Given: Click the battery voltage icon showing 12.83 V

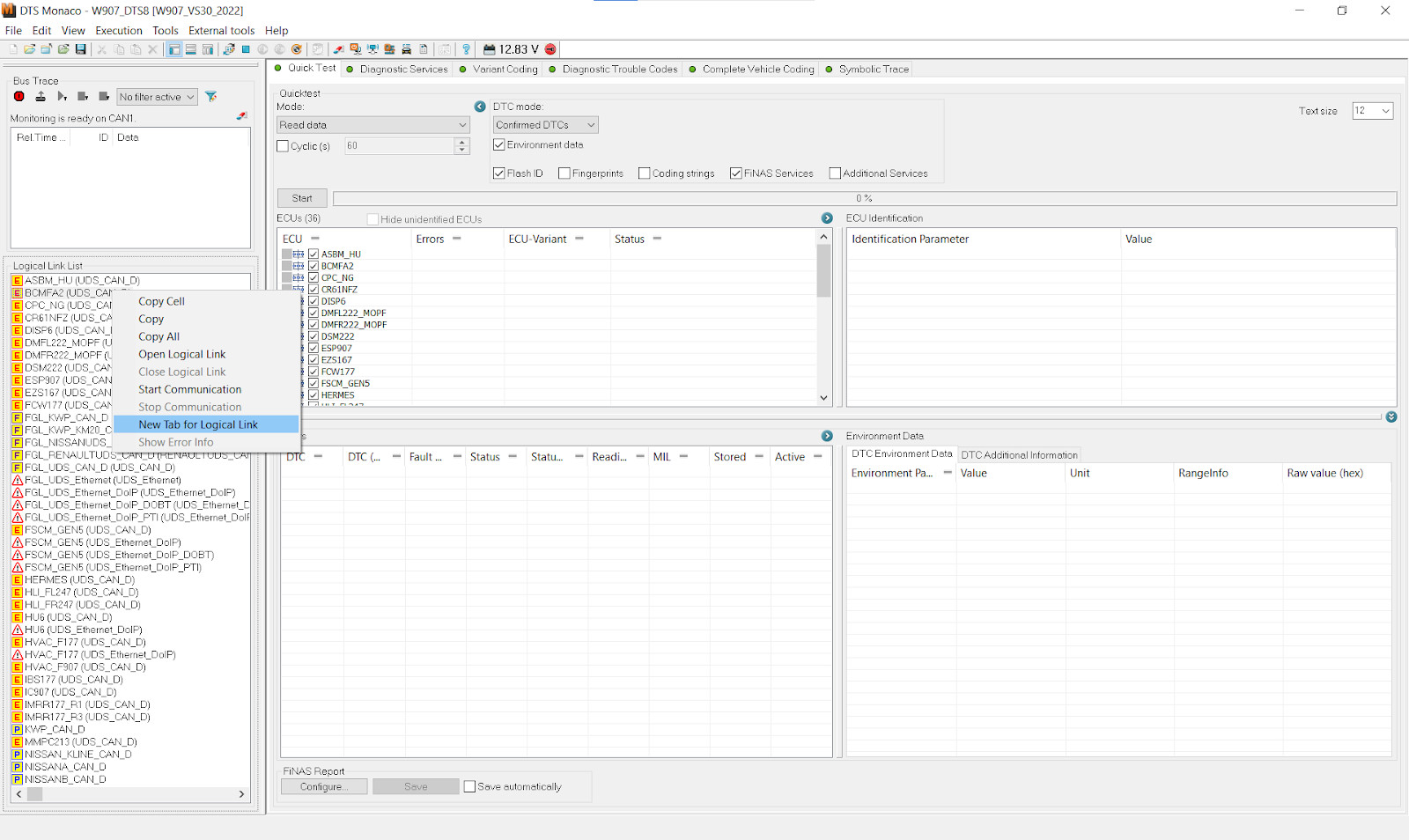Looking at the screenshot, I should [490, 49].
